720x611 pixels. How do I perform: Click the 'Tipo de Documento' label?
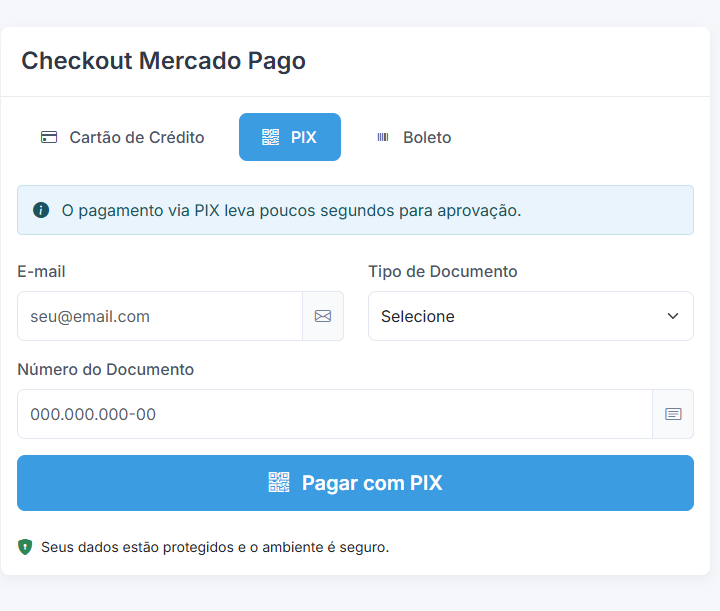click(443, 271)
